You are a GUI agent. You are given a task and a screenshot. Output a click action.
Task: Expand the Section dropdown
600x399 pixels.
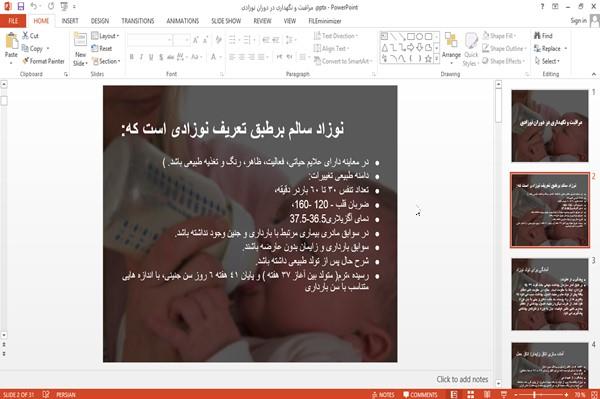click(x=106, y=61)
